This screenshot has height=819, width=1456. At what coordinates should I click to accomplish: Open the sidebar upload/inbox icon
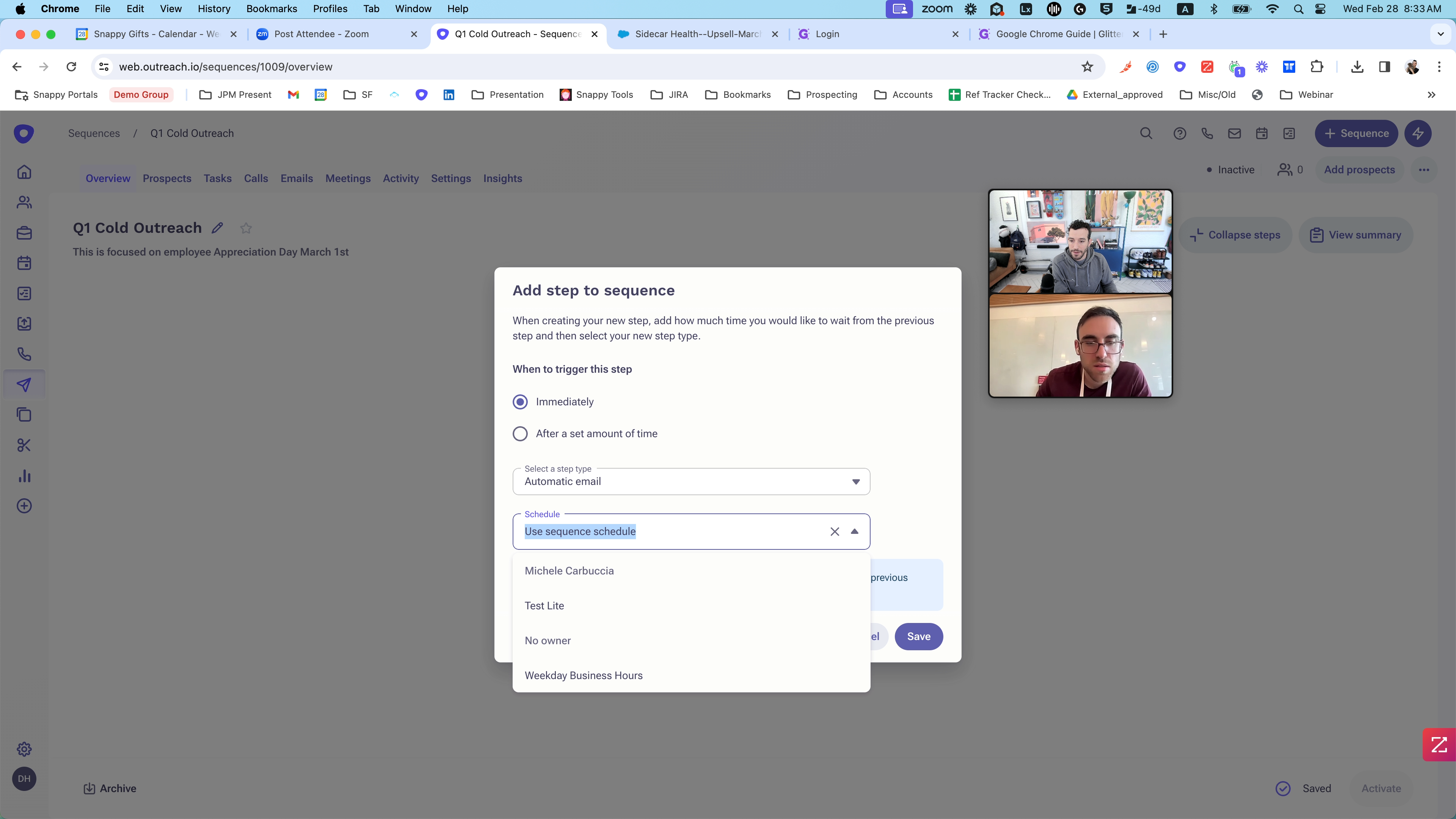(x=24, y=324)
